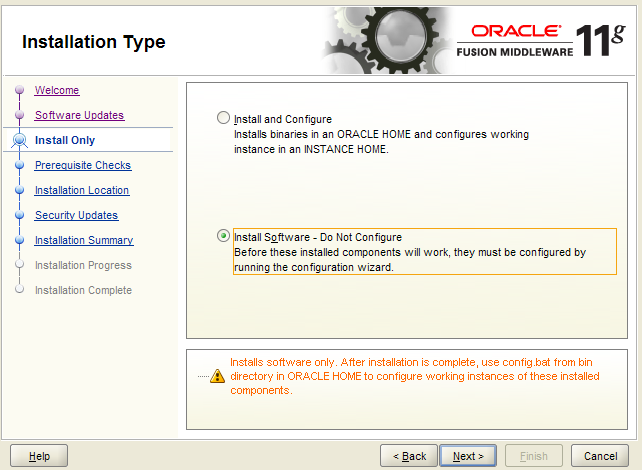Click the current step Install Only icon
The image size is (642, 470).
[x=18, y=140]
